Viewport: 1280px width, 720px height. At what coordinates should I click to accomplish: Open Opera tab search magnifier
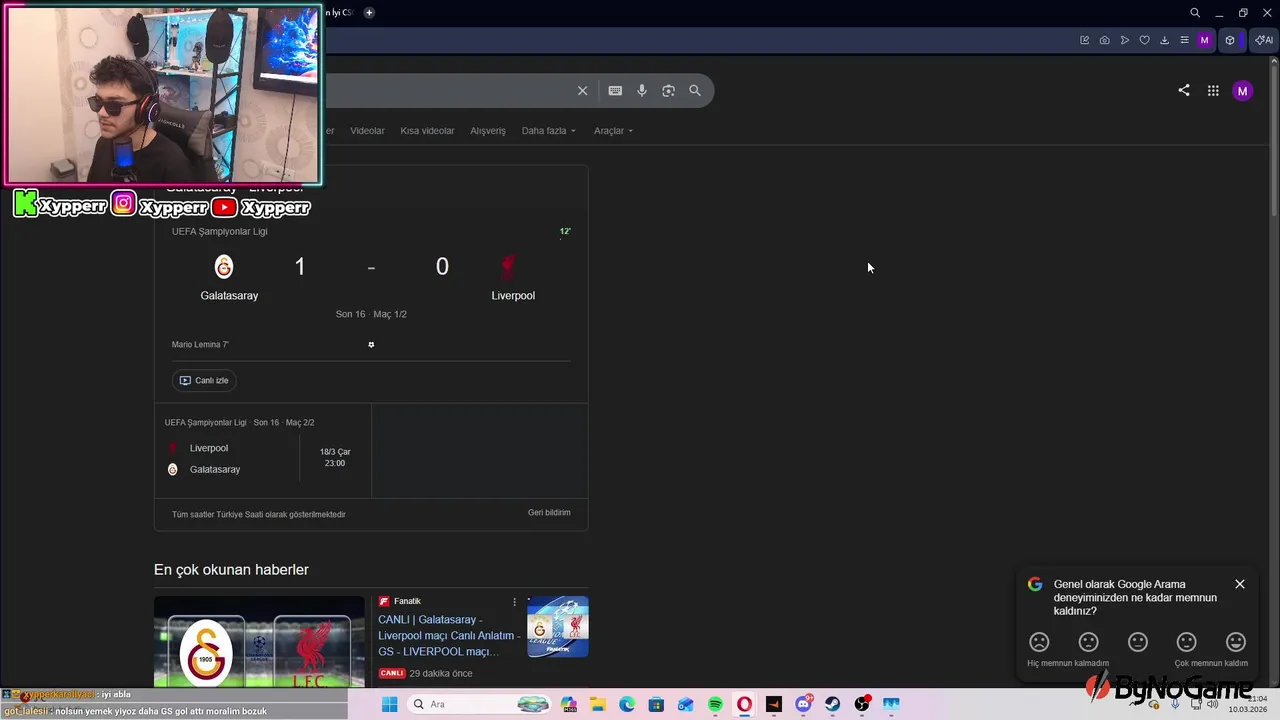[x=1195, y=13]
